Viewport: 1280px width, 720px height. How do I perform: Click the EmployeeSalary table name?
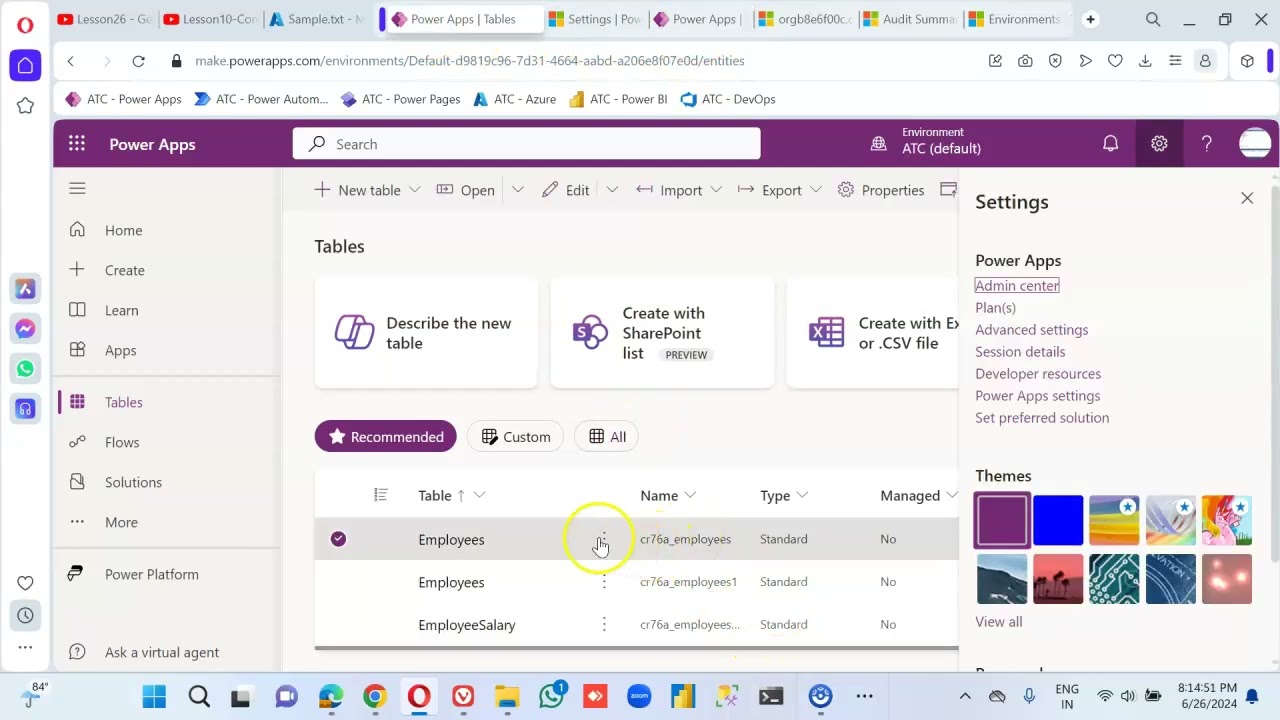467,625
